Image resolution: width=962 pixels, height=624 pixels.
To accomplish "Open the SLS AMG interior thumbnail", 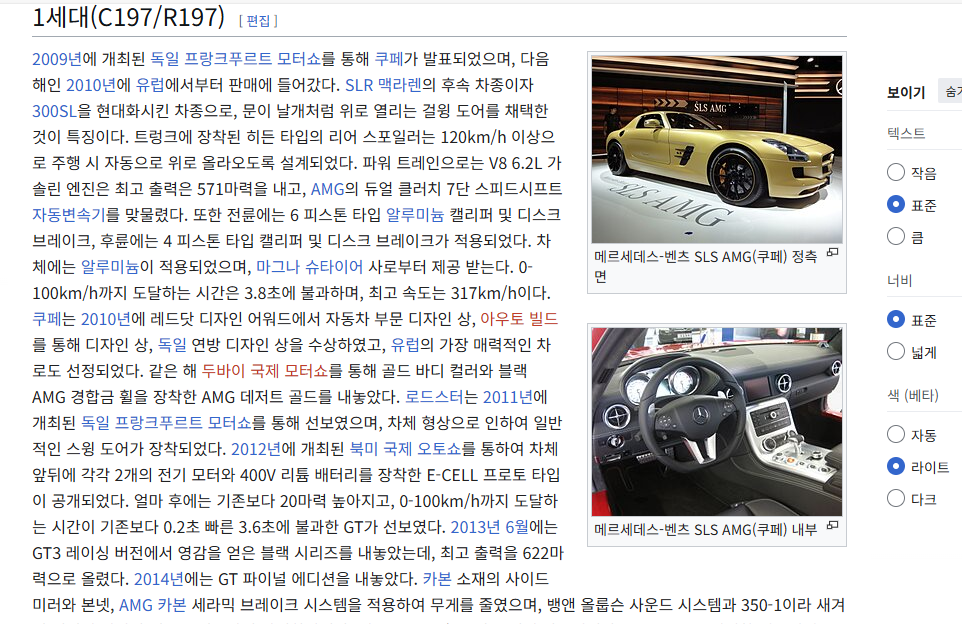I will [x=717, y=422].
